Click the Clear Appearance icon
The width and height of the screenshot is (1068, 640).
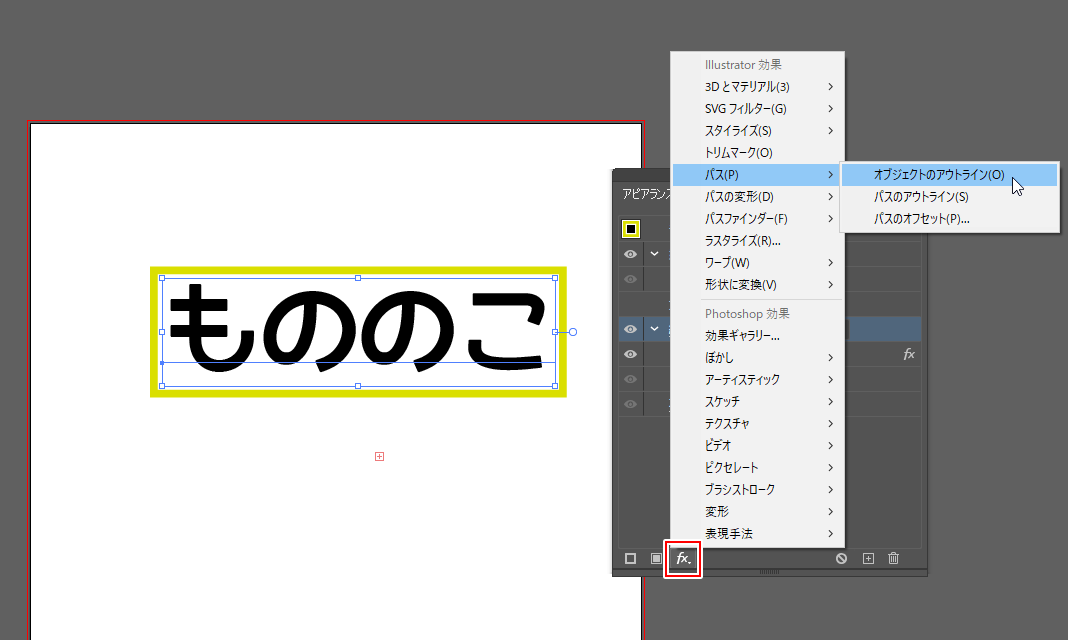(x=842, y=558)
